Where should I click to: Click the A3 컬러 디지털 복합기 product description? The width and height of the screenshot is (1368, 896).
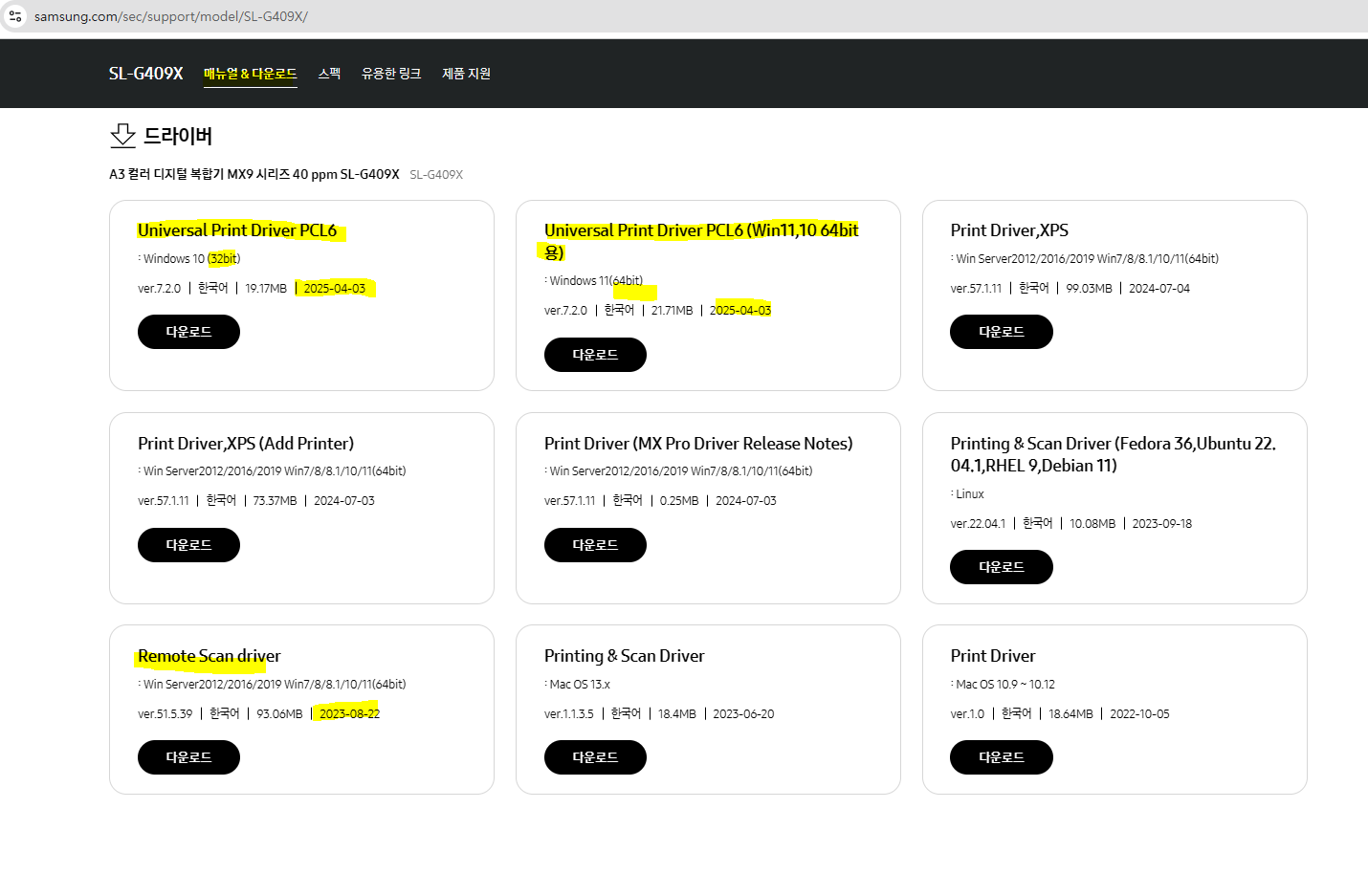(254, 174)
